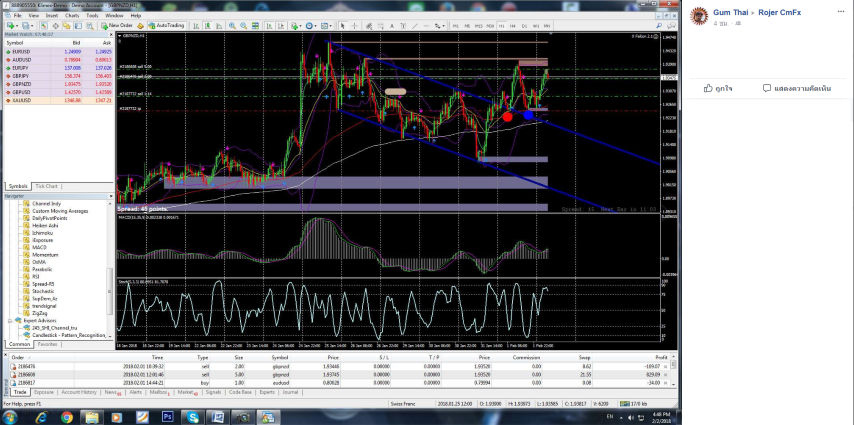Select the M5 timeframe
Viewport: 854px width, 425px height.
tap(467, 25)
